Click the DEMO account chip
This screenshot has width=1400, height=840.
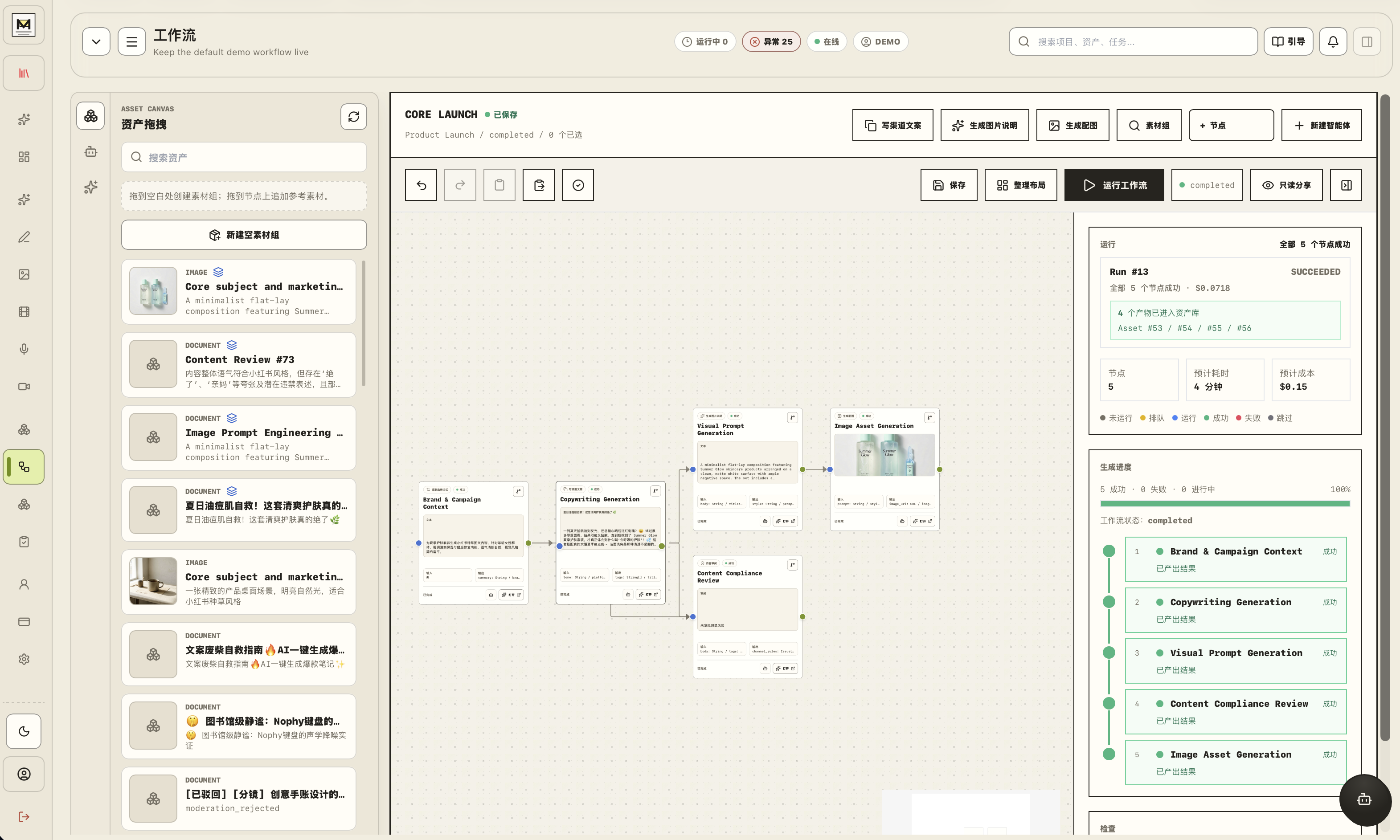pos(880,42)
